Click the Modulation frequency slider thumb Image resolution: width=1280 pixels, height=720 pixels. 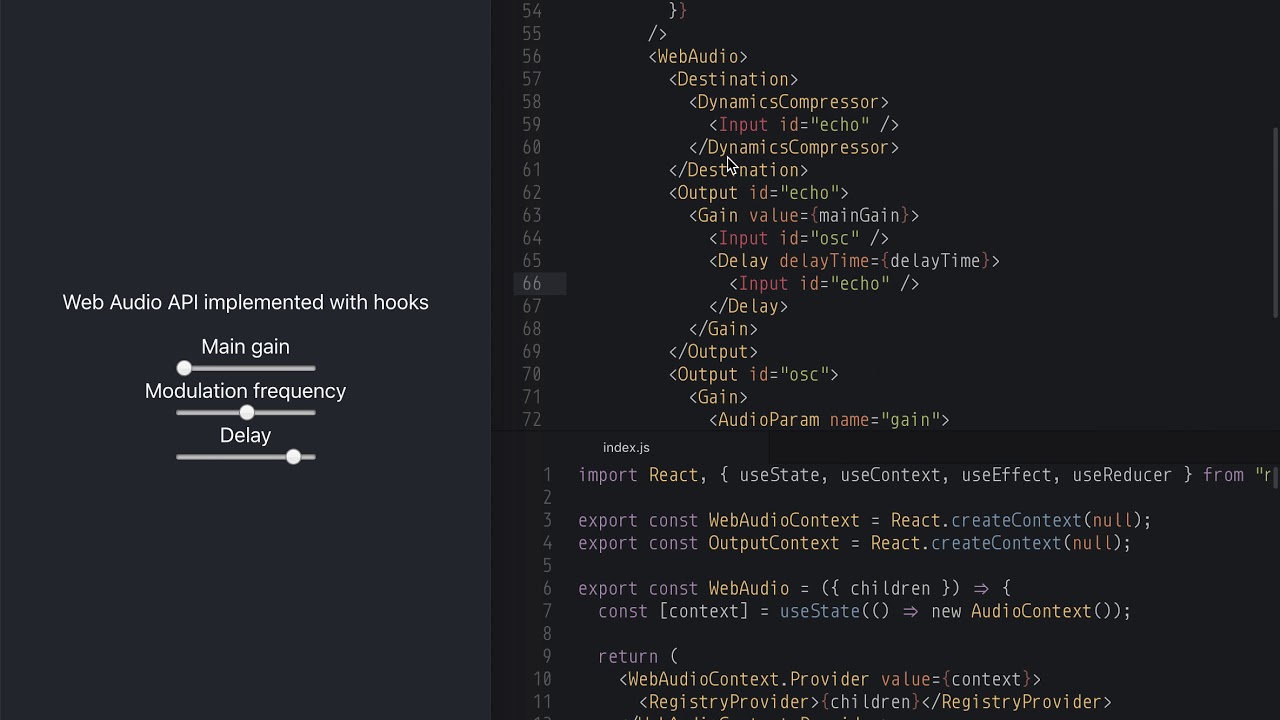(247, 413)
